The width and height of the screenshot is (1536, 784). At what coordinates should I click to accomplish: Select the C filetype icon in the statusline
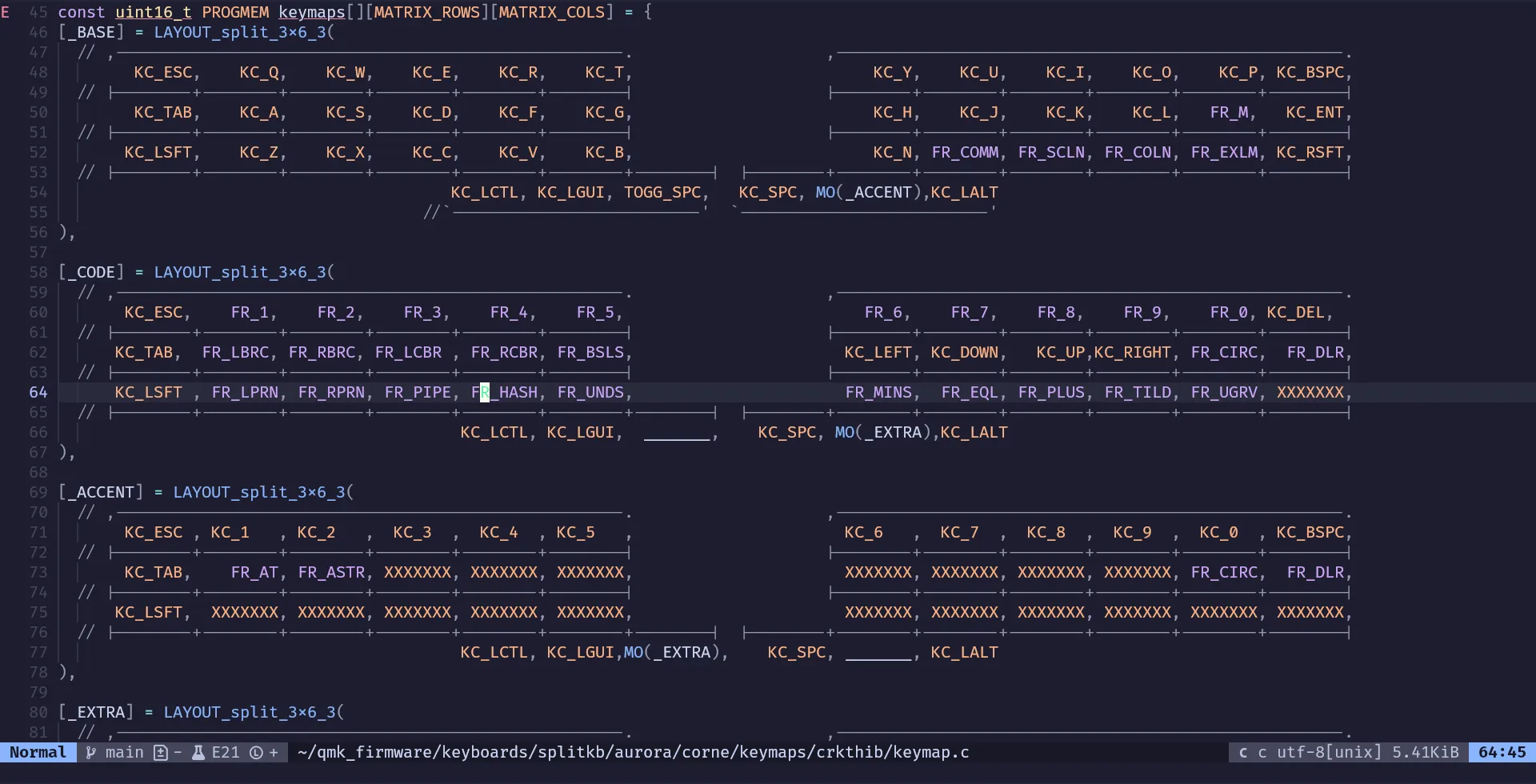pos(1242,752)
